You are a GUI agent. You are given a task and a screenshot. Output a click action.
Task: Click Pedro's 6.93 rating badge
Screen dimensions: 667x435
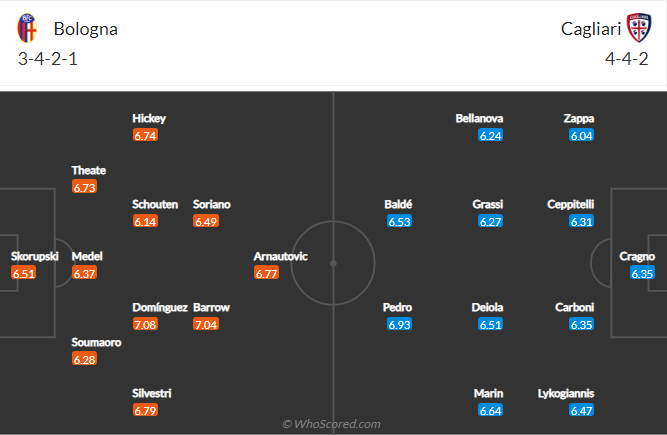399,324
